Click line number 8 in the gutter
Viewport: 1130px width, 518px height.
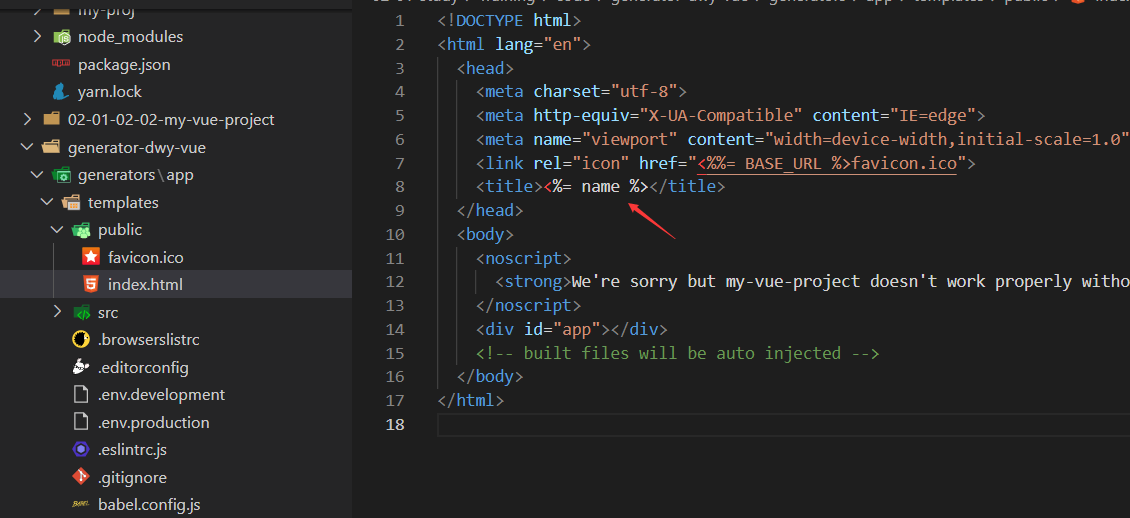pos(400,186)
